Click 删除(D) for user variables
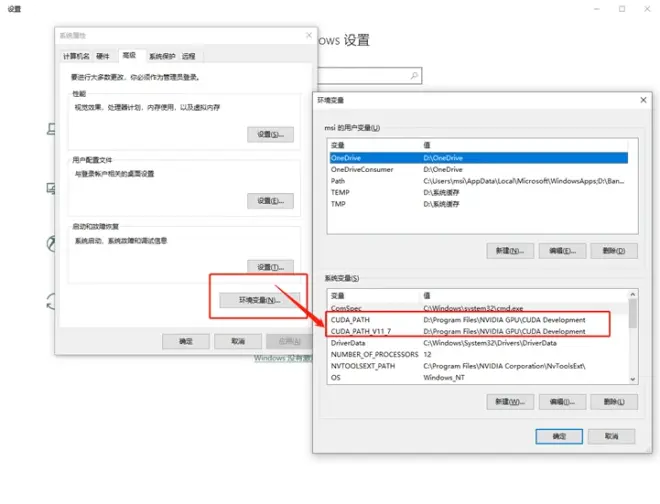Screen dimensions: 660x504 pos(614,251)
